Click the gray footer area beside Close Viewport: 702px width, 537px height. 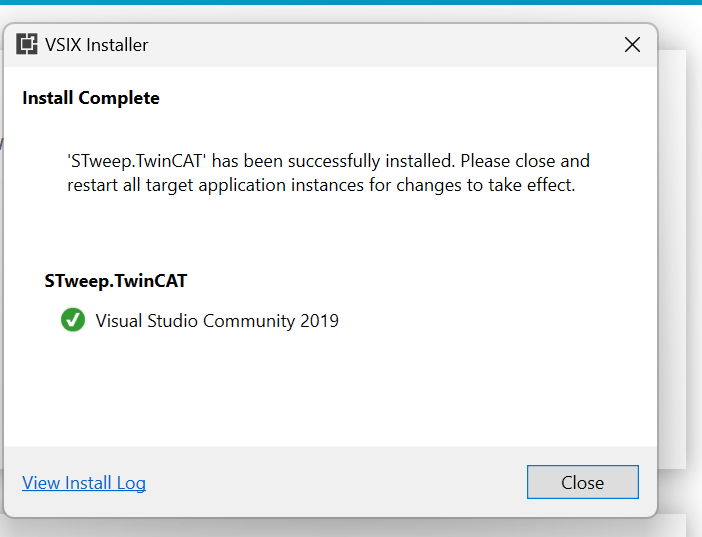pos(336,482)
